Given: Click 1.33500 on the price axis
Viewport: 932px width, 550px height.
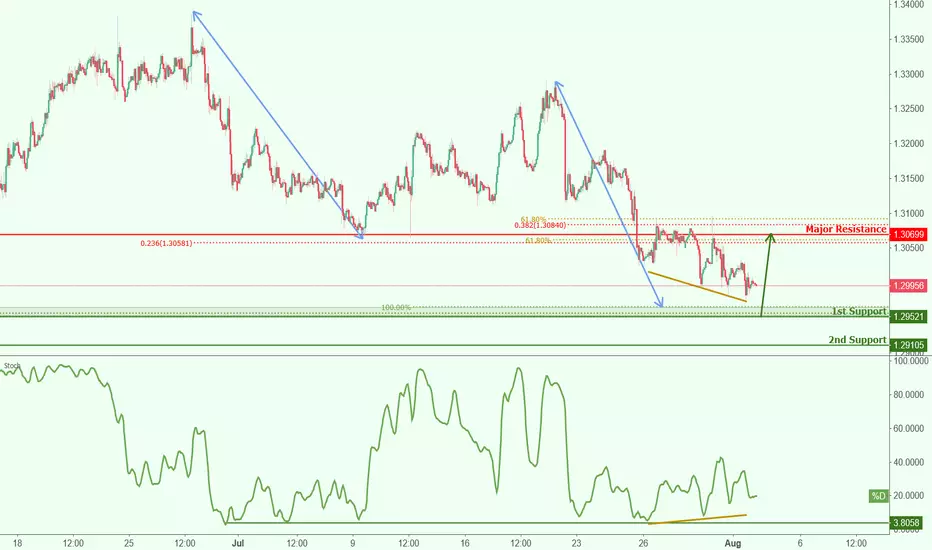Looking at the screenshot, I should 909,39.
